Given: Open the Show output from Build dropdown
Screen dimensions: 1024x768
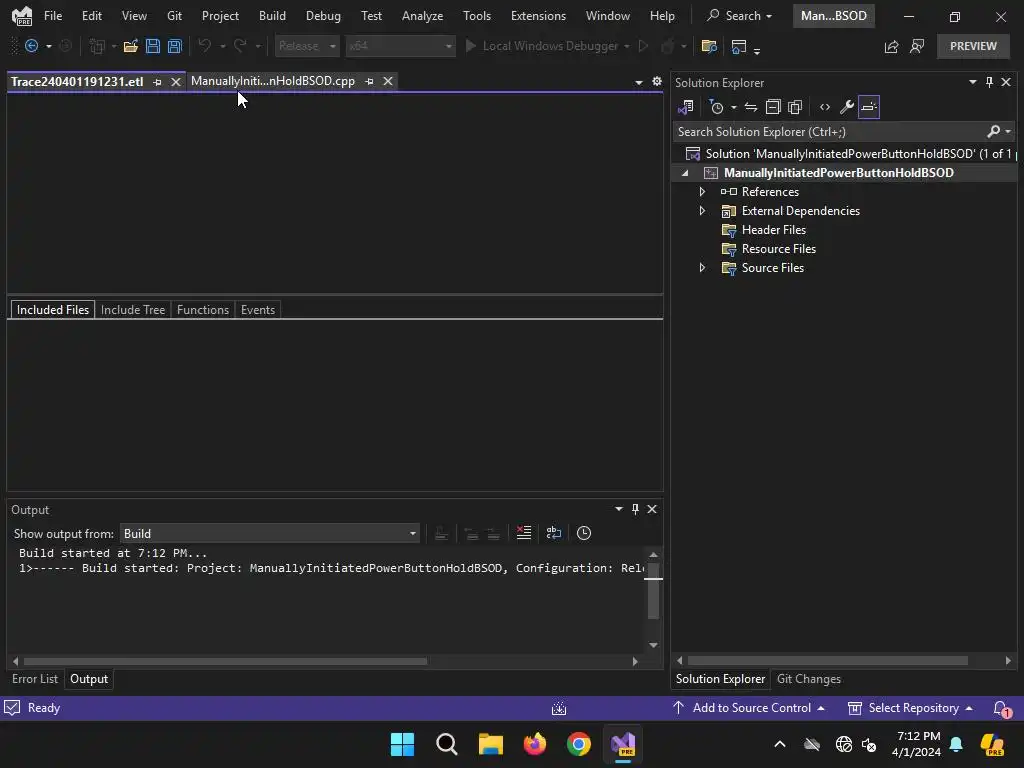Looking at the screenshot, I should click(270, 534).
